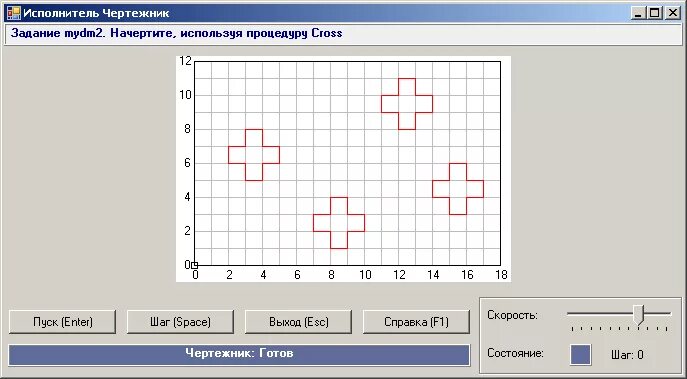687x379 pixels.
Task: Click the Задание mydm2 task description text
Action: [177, 33]
